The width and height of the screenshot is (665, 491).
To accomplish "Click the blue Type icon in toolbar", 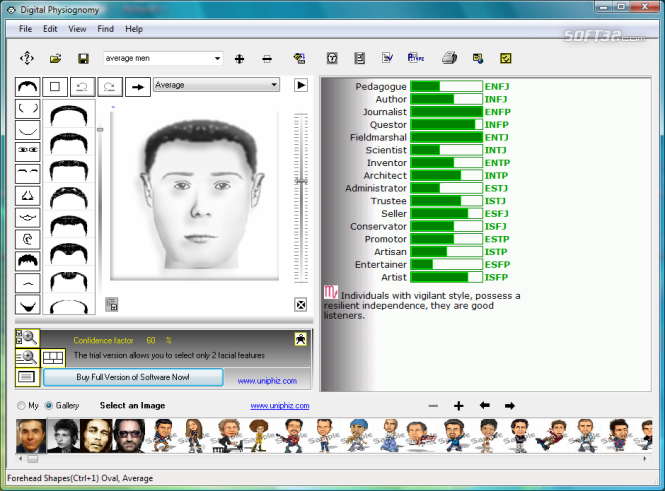I will click(416, 58).
